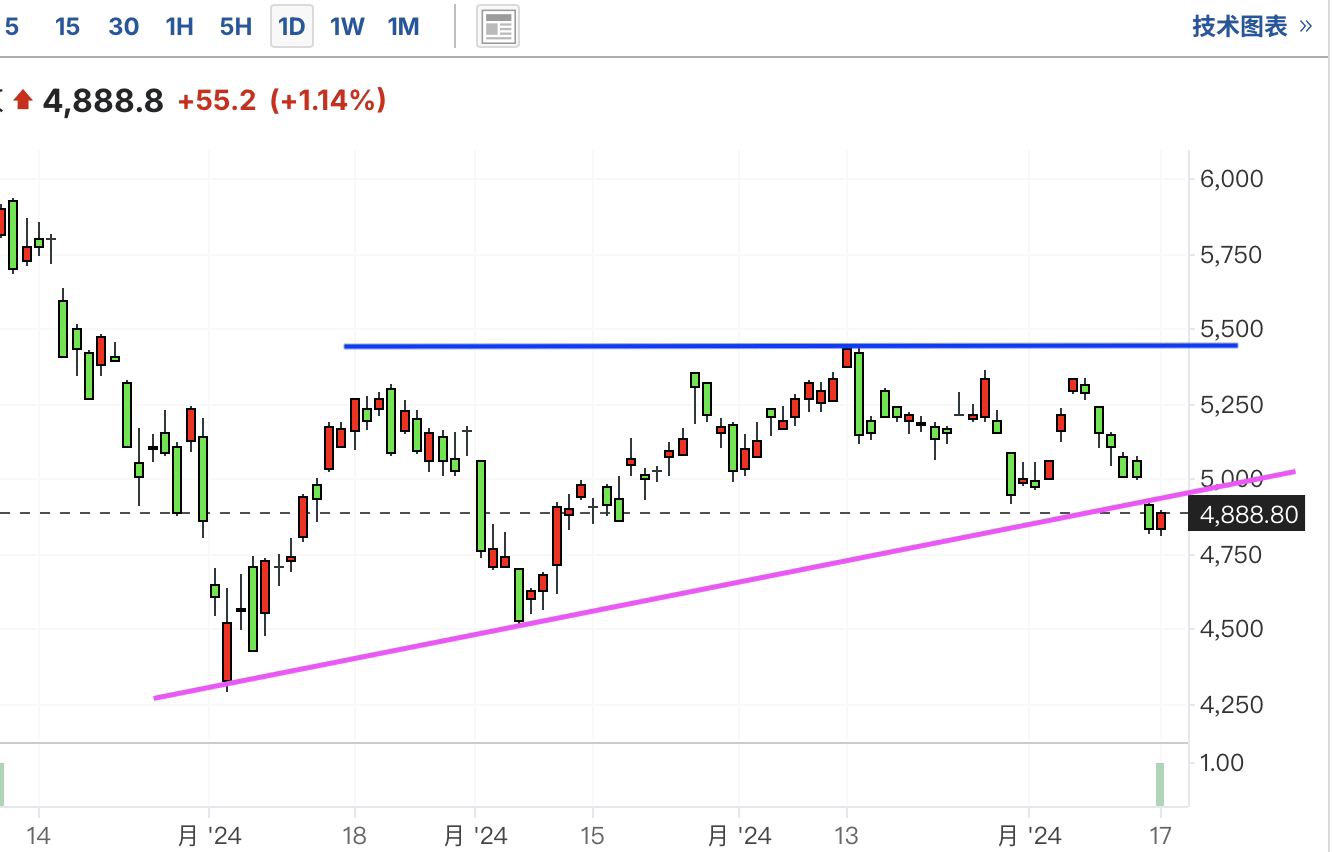Image resolution: width=1332 pixels, height=852 pixels.
Task: Click the dashed current price line
Action: [x=594, y=513]
